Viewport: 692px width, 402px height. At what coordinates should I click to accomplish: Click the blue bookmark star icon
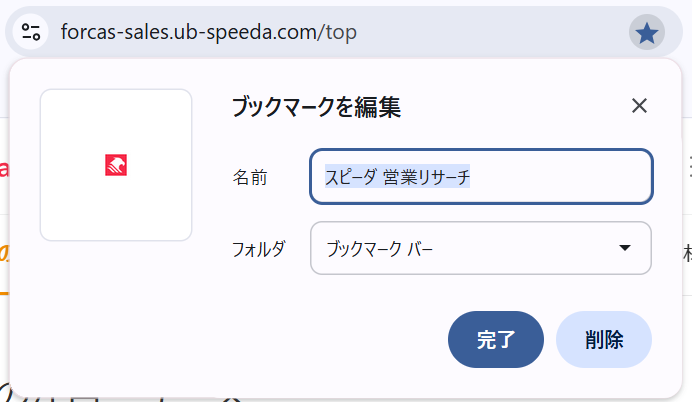647,33
